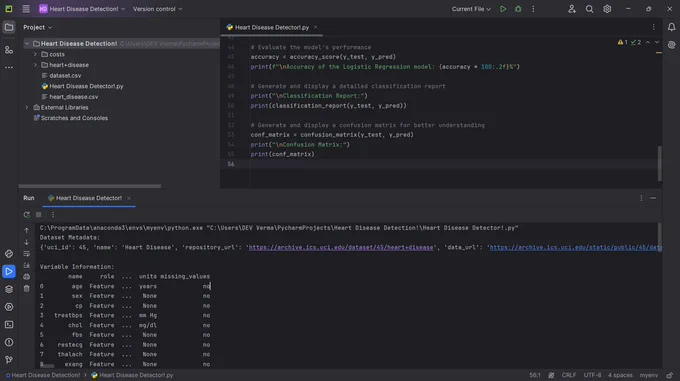Viewport: 680px width, 381px height.
Task: Select the Run panel label
Action: 29,198
